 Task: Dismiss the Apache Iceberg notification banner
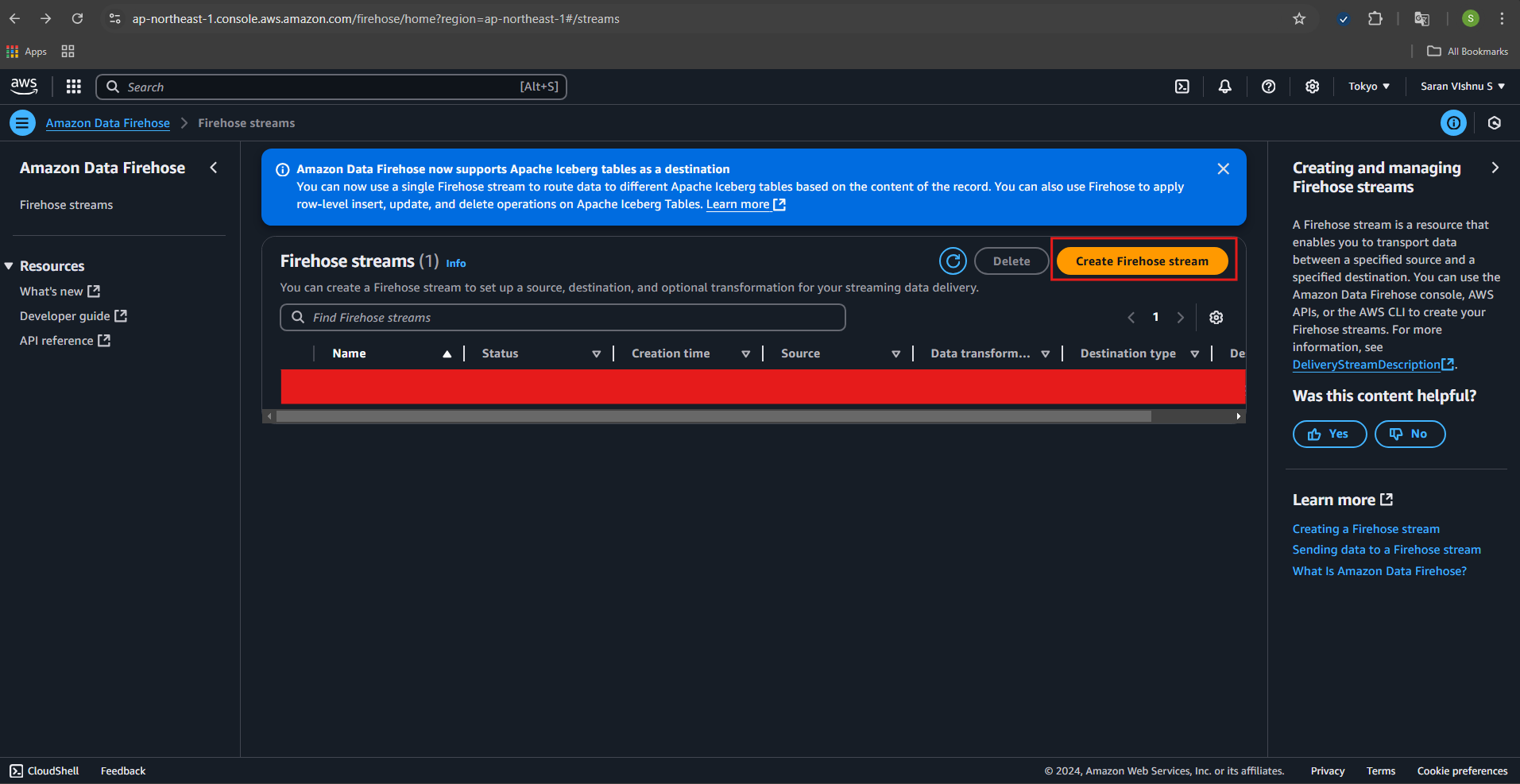(1223, 169)
